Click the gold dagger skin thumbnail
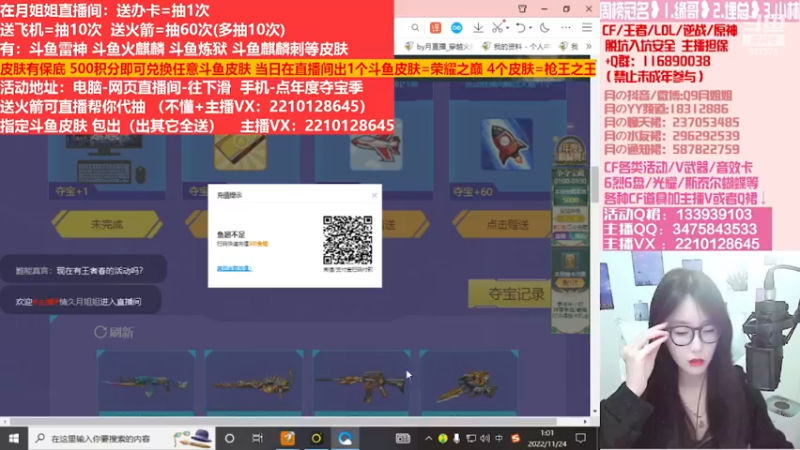800x450 pixels. [x=469, y=382]
